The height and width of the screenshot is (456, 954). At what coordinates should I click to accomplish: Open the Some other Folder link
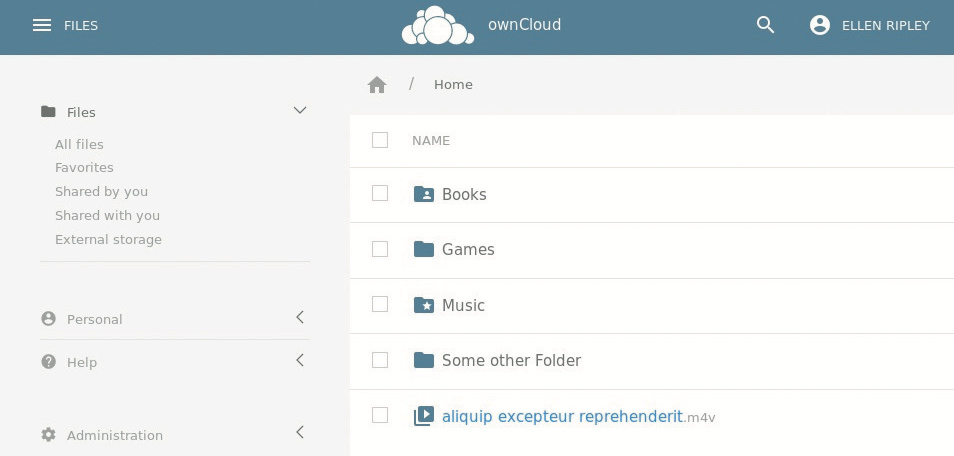coord(511,360)
